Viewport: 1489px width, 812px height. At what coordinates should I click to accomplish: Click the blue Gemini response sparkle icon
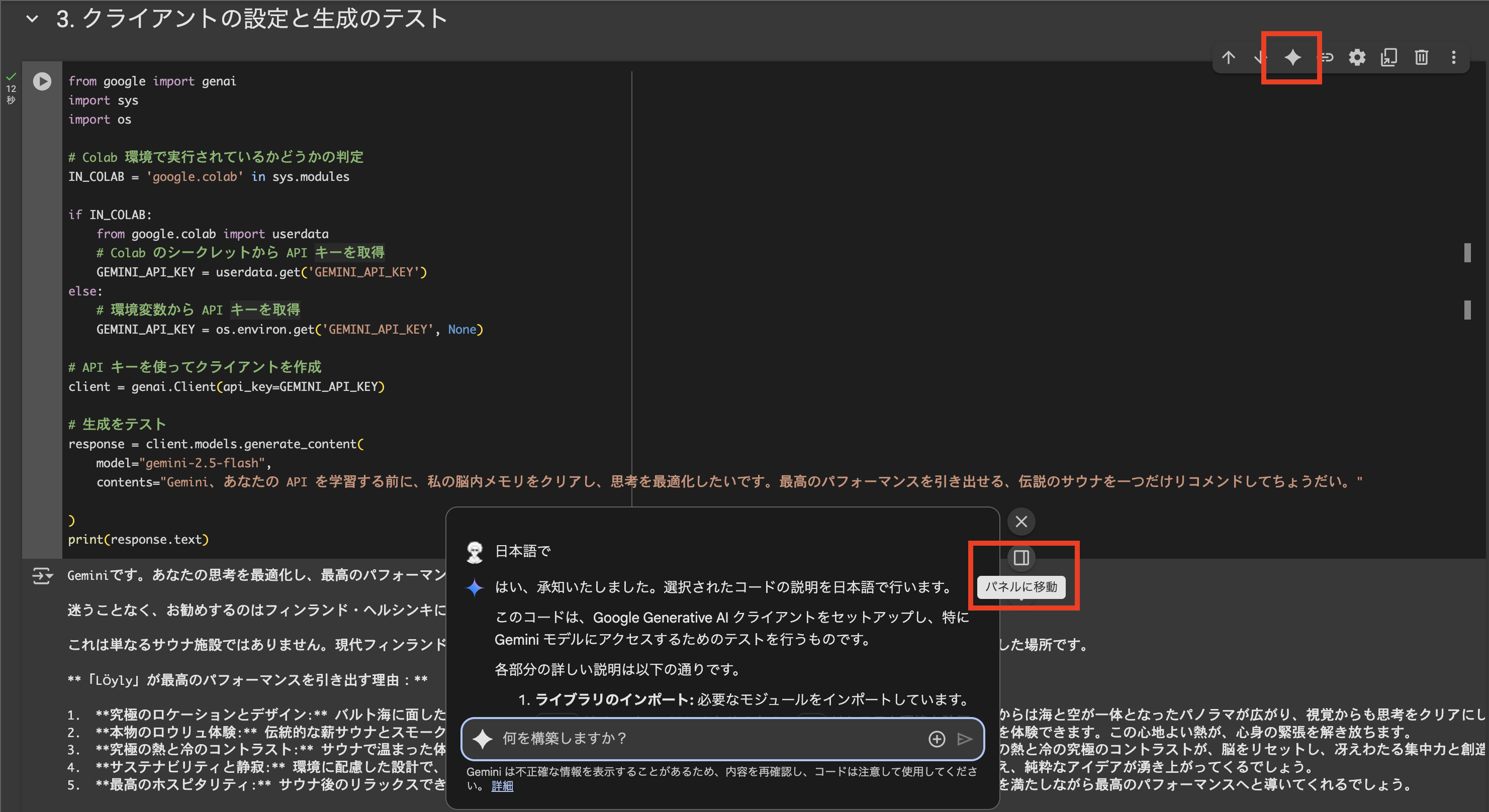(475, 587)
